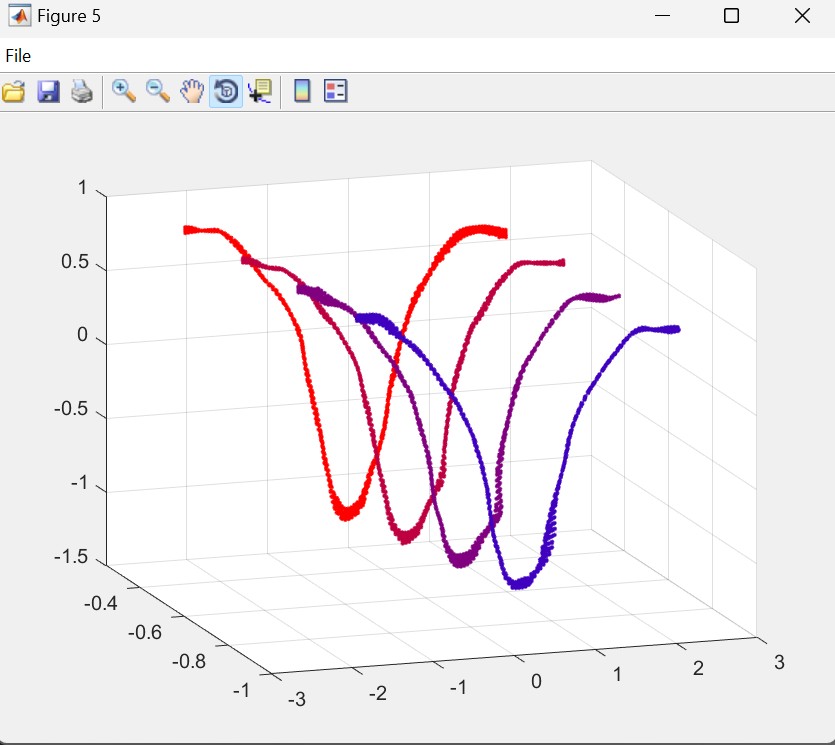Save the figure with the floppy disk icon
Screen dimensions: 835x745
click(x=48, y=92)
